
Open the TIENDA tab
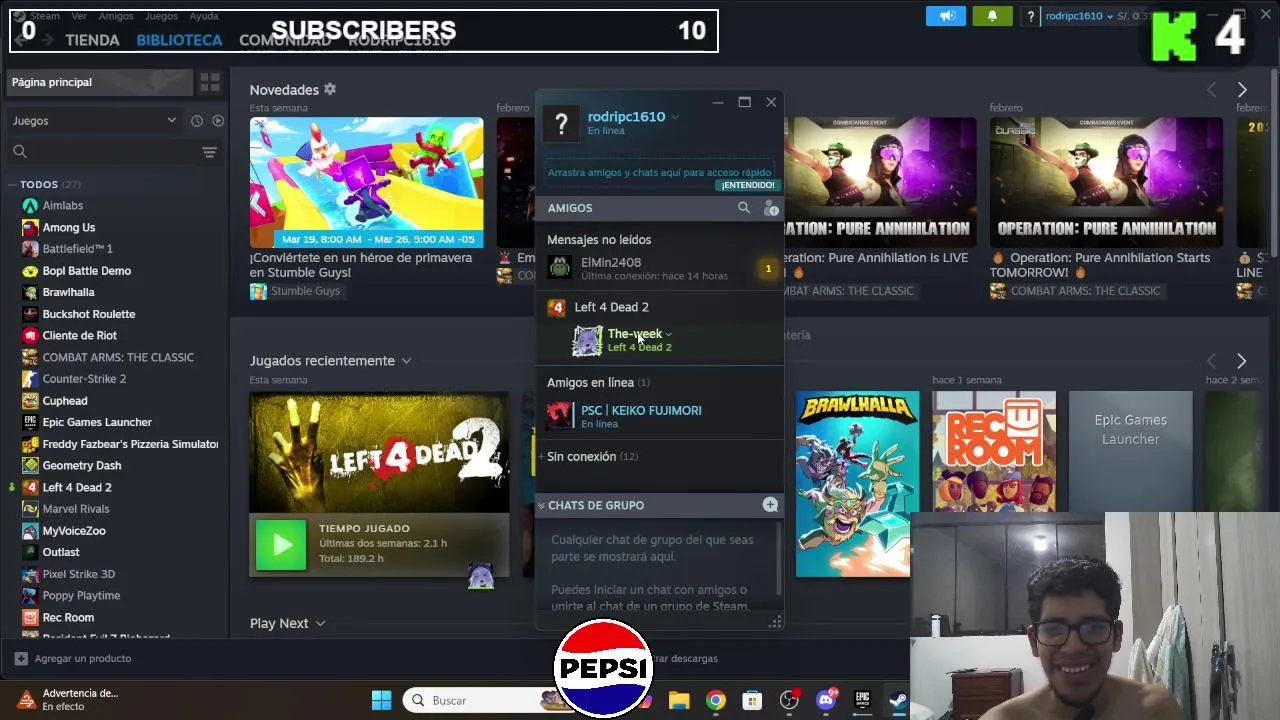tap(92, 40)
